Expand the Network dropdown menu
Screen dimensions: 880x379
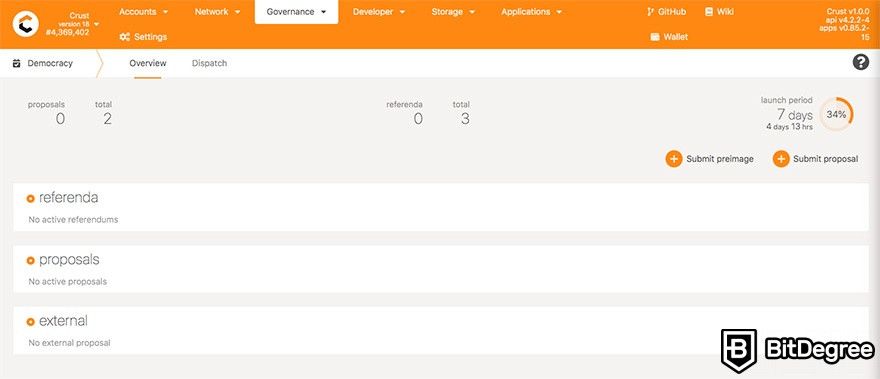pyautogui.click(x=218, y=12)
